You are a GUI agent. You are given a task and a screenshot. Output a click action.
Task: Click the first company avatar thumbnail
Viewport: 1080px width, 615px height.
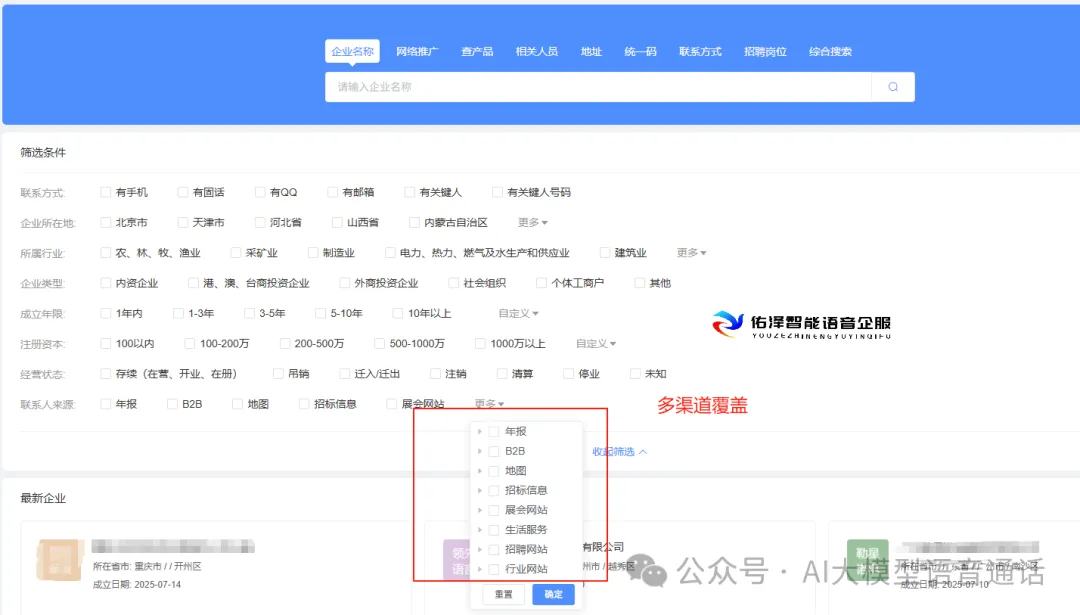[x=60, y=558]
